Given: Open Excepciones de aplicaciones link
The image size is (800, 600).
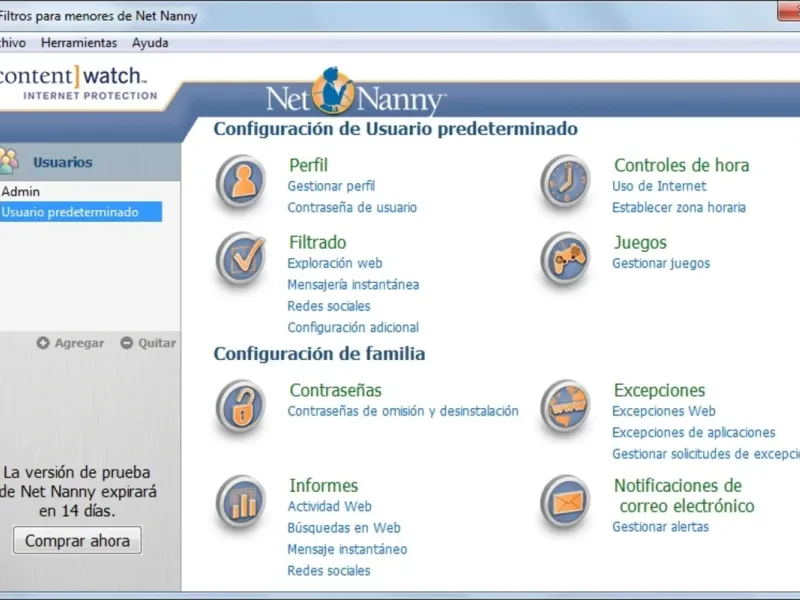Looking at the screenshot, I should point(693,433).
